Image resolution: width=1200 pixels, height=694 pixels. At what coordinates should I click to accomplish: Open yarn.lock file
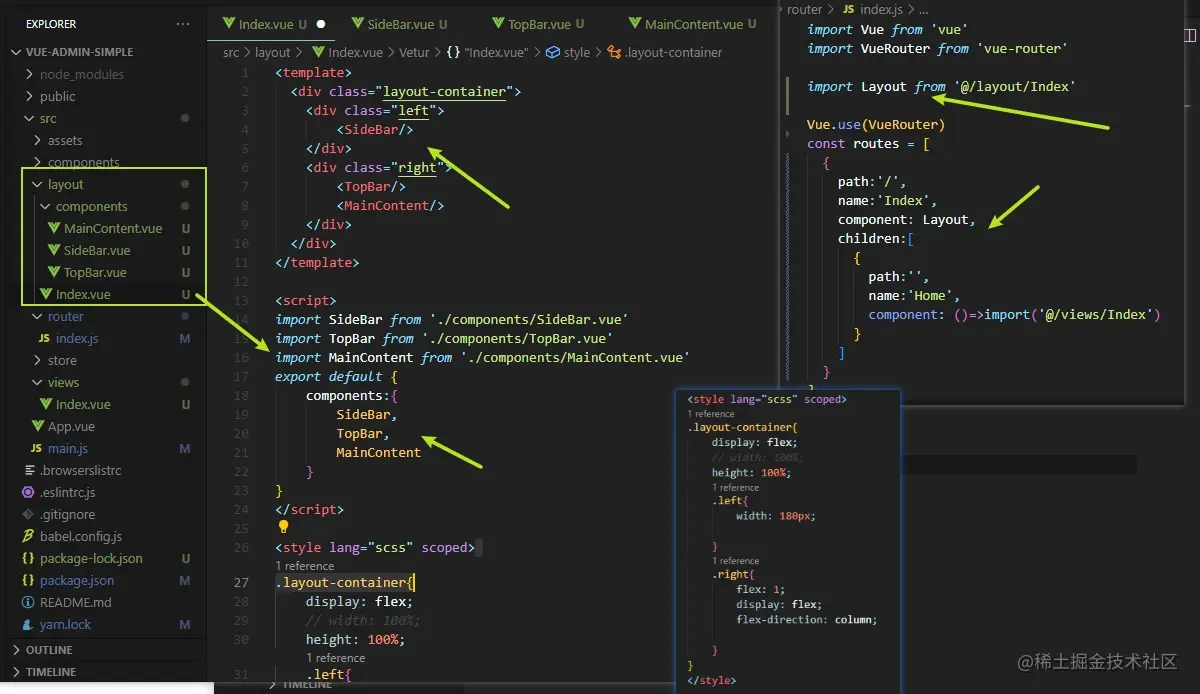65,624
